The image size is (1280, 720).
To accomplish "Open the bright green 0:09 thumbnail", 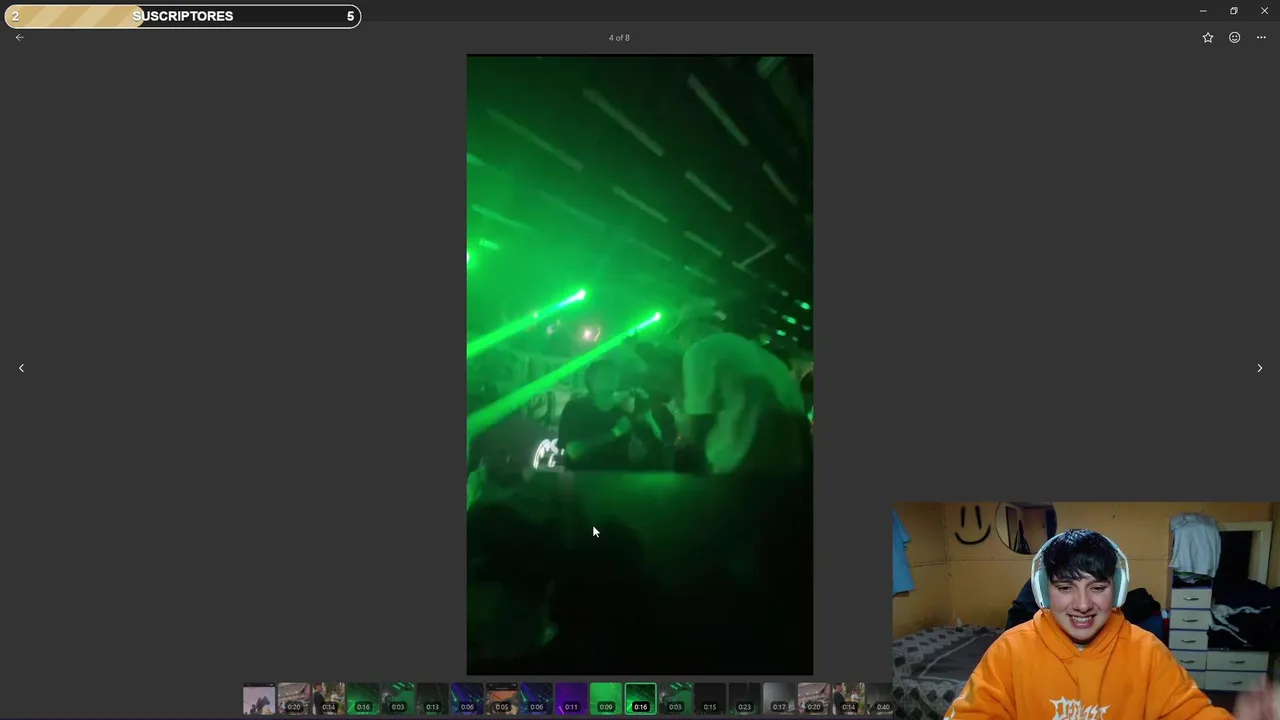I will tap(606, 699).
